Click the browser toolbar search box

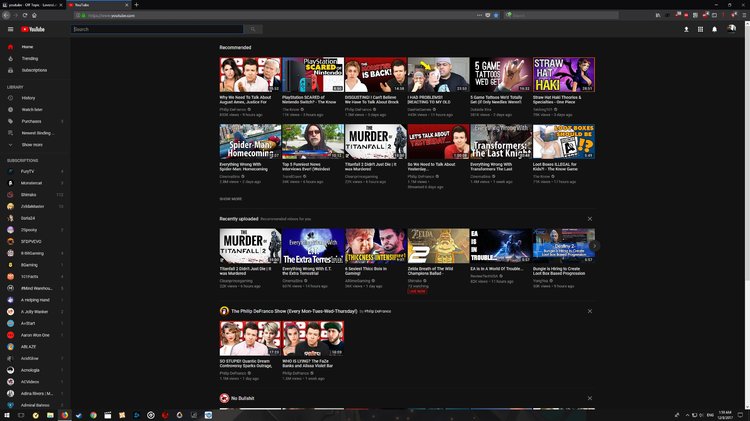(x=562, y=15)
